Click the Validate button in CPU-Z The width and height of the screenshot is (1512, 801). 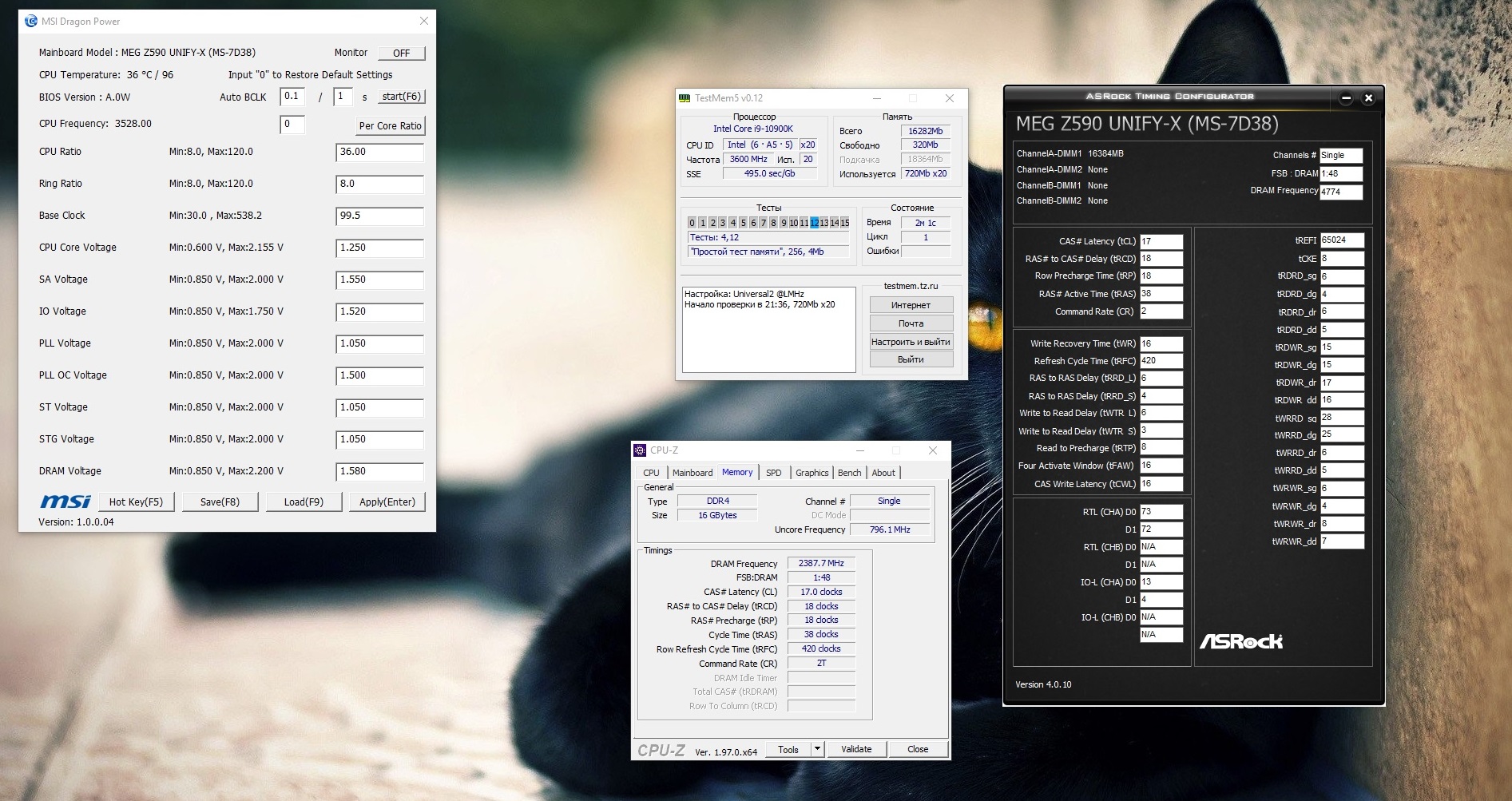coord(856,749)
